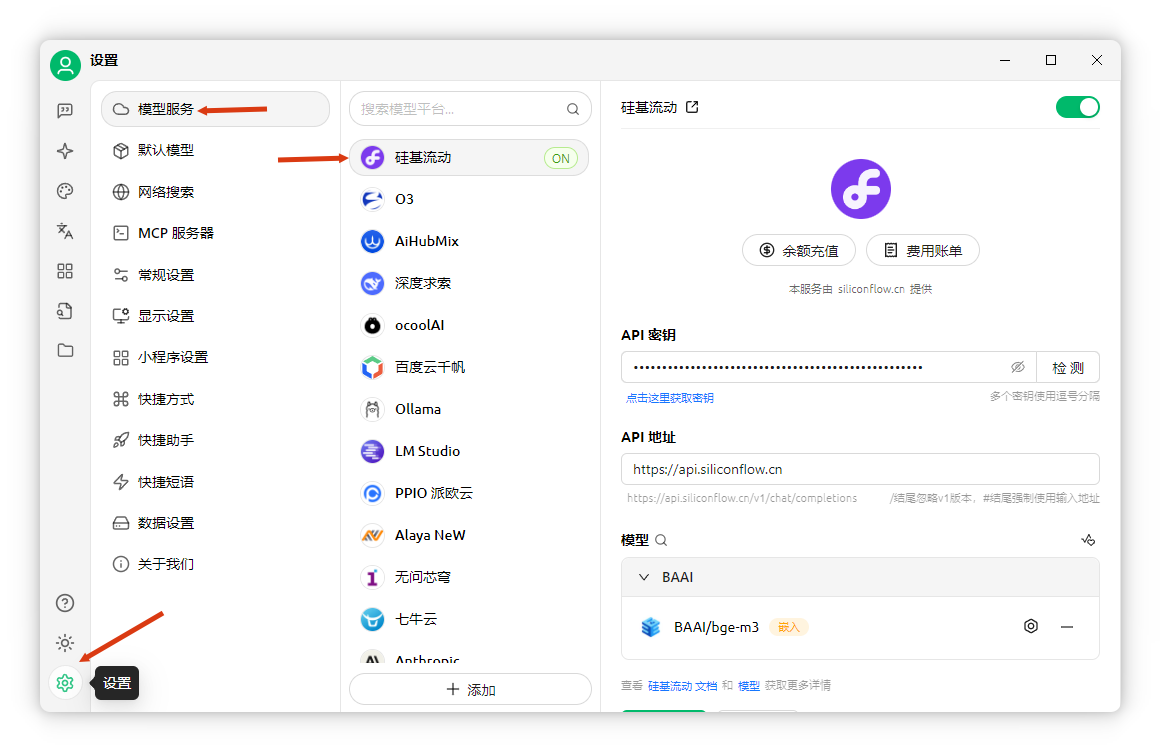This screenshot has width=1161, height=752.
Task: Open the translate sidebar icon
Action: click(65, 231)
